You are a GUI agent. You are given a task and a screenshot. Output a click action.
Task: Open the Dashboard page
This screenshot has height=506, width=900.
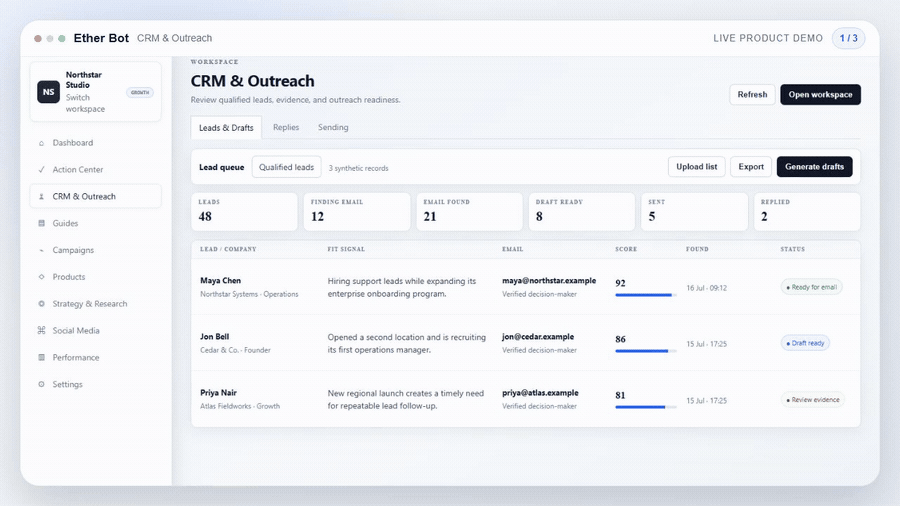pos(96,143)
